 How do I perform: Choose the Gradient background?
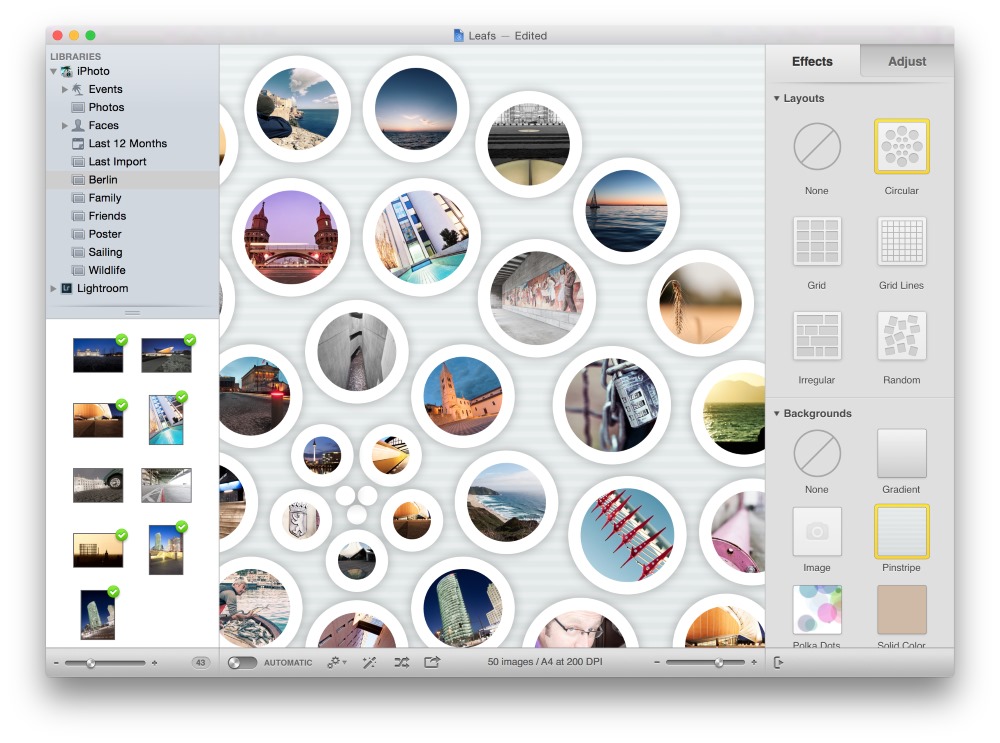[901, 455]
